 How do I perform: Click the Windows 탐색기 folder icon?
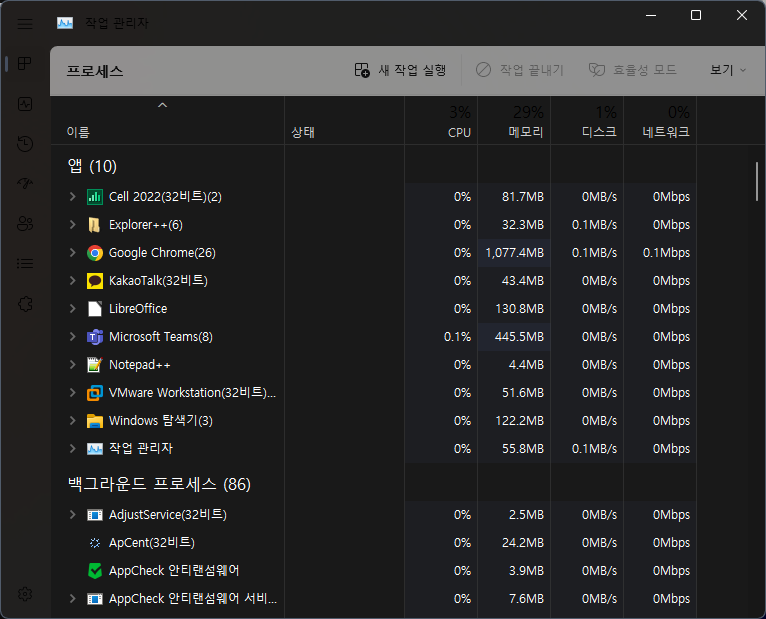pyautogui.click(x=95, y=421)
